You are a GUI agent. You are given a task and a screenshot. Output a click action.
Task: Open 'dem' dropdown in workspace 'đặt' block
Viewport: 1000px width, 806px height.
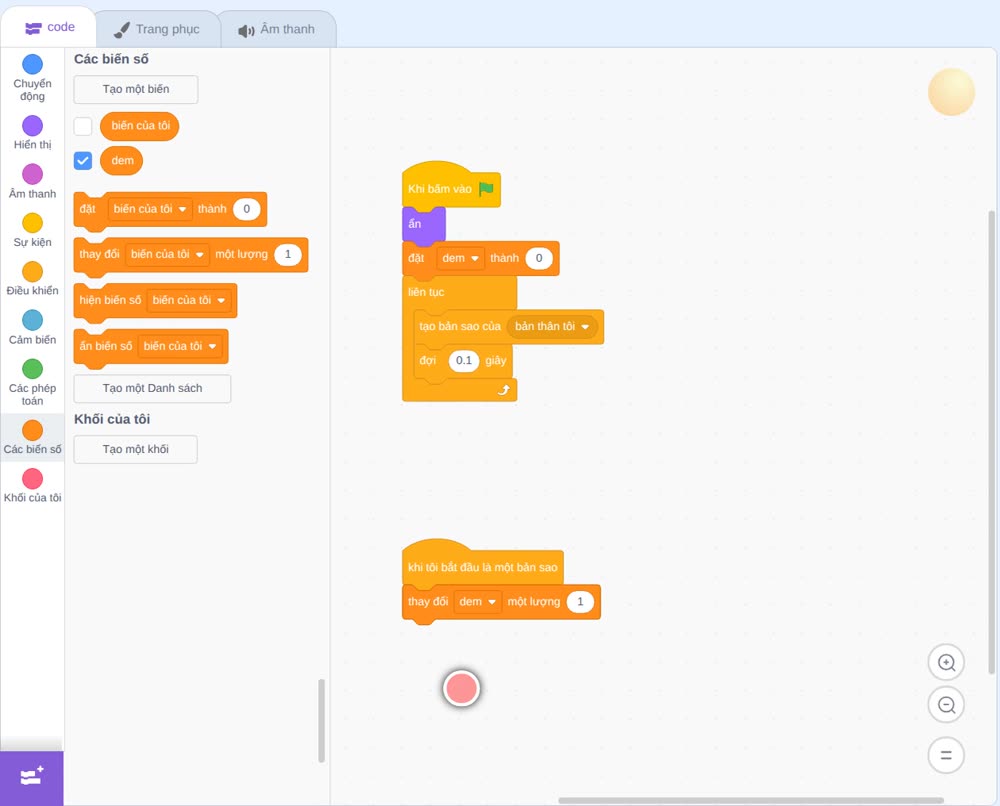(460, 258)
